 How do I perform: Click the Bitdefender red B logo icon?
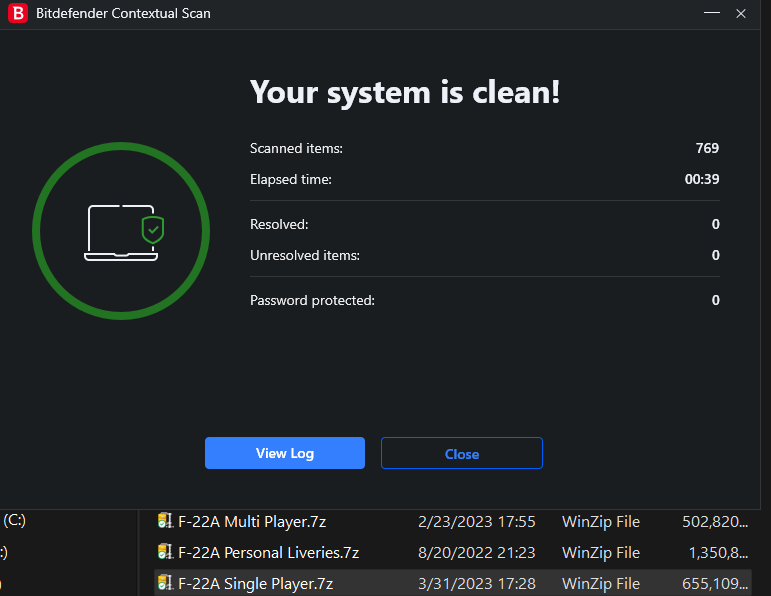coord(18,13)
